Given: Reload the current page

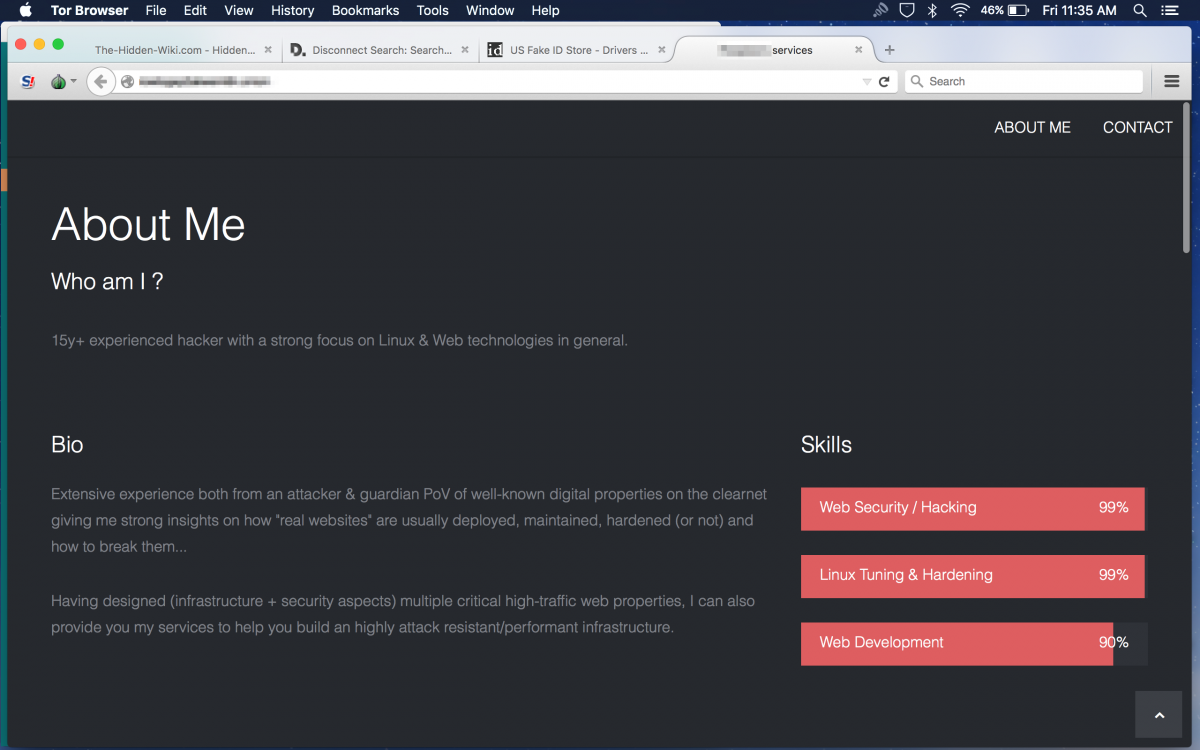Looking at the screenshot, I should [884, 82].
